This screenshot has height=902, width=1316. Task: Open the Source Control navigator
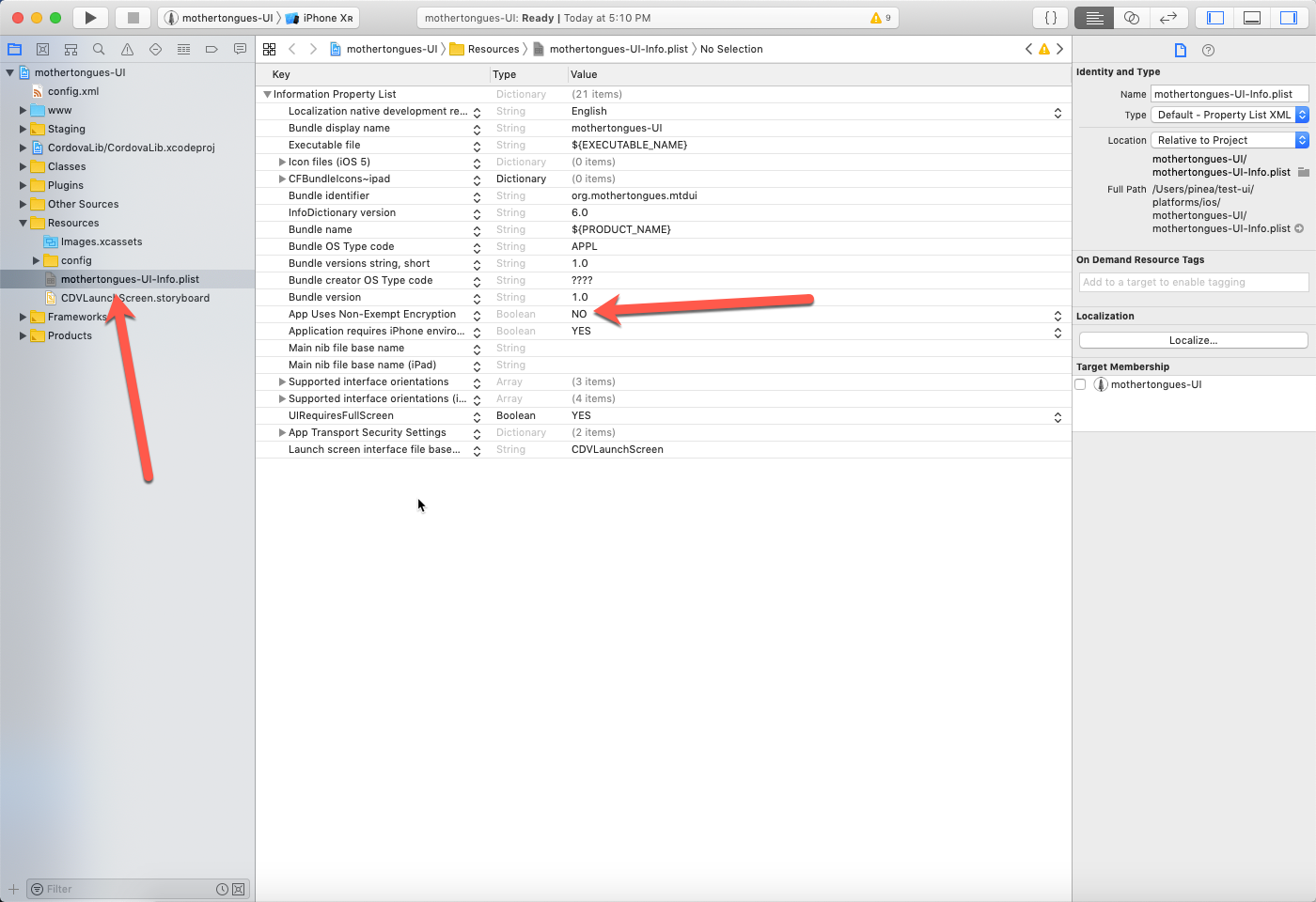point(42,49)
